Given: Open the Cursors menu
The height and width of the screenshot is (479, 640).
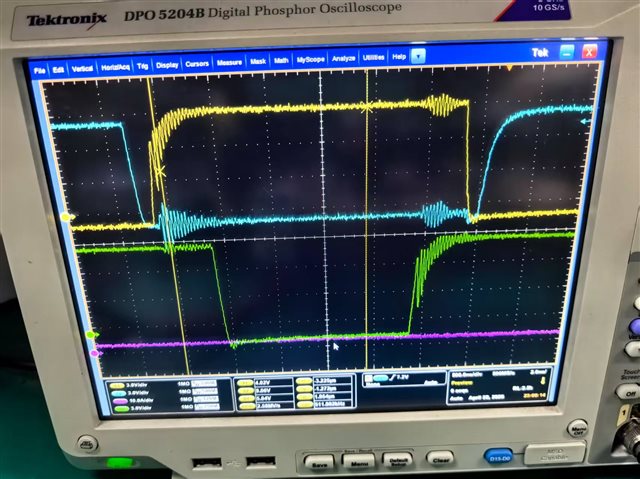Looking at the screenshot, I should pos(197,64).
